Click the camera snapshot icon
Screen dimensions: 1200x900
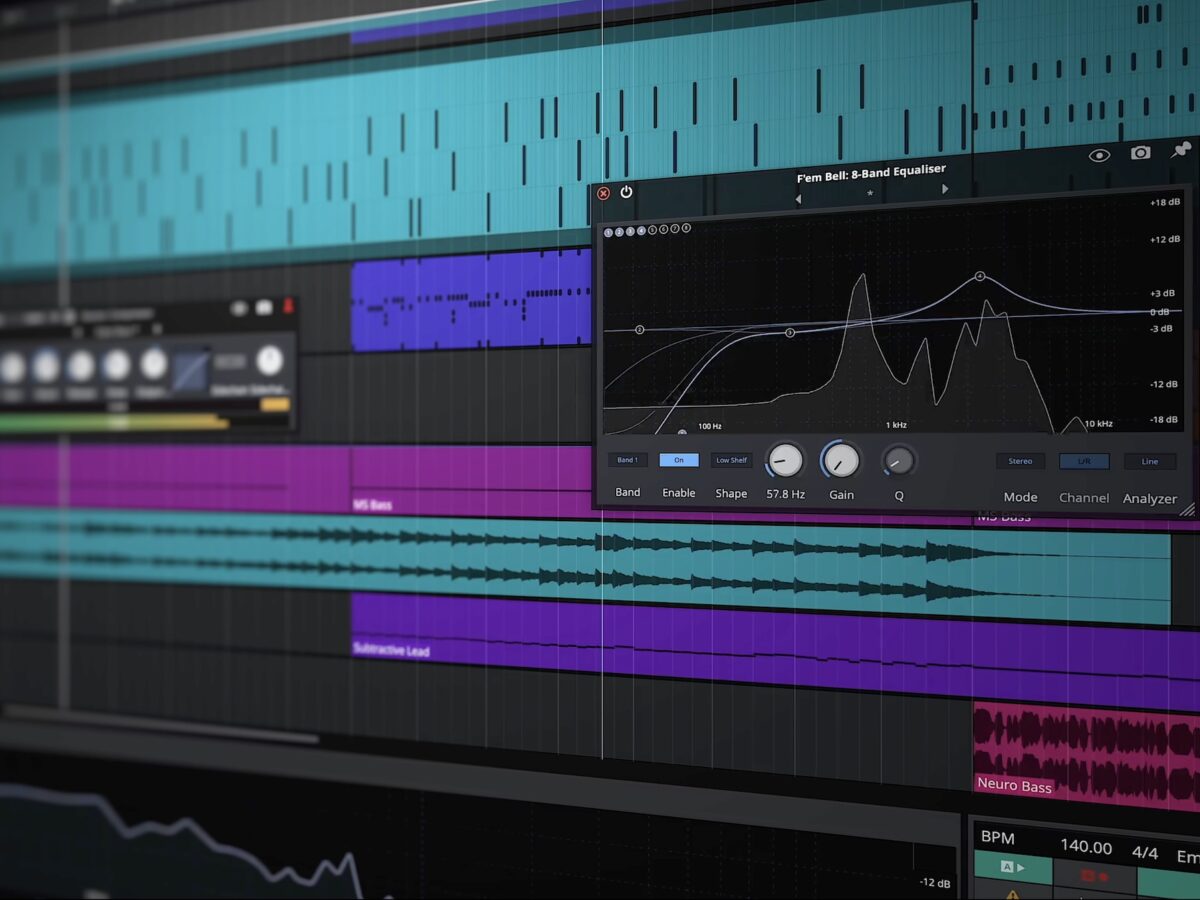click(1140, 153)
